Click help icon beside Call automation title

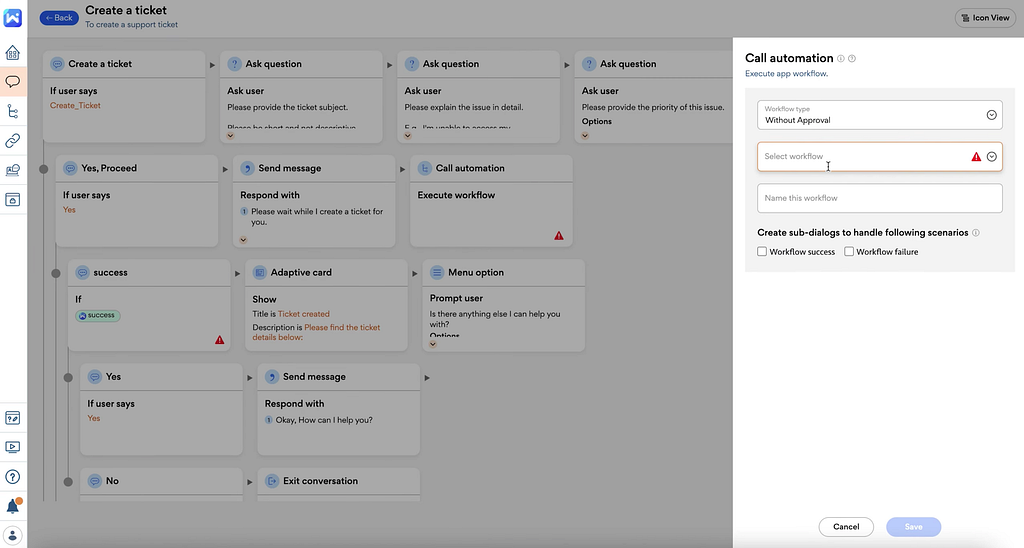pos(852,59)
